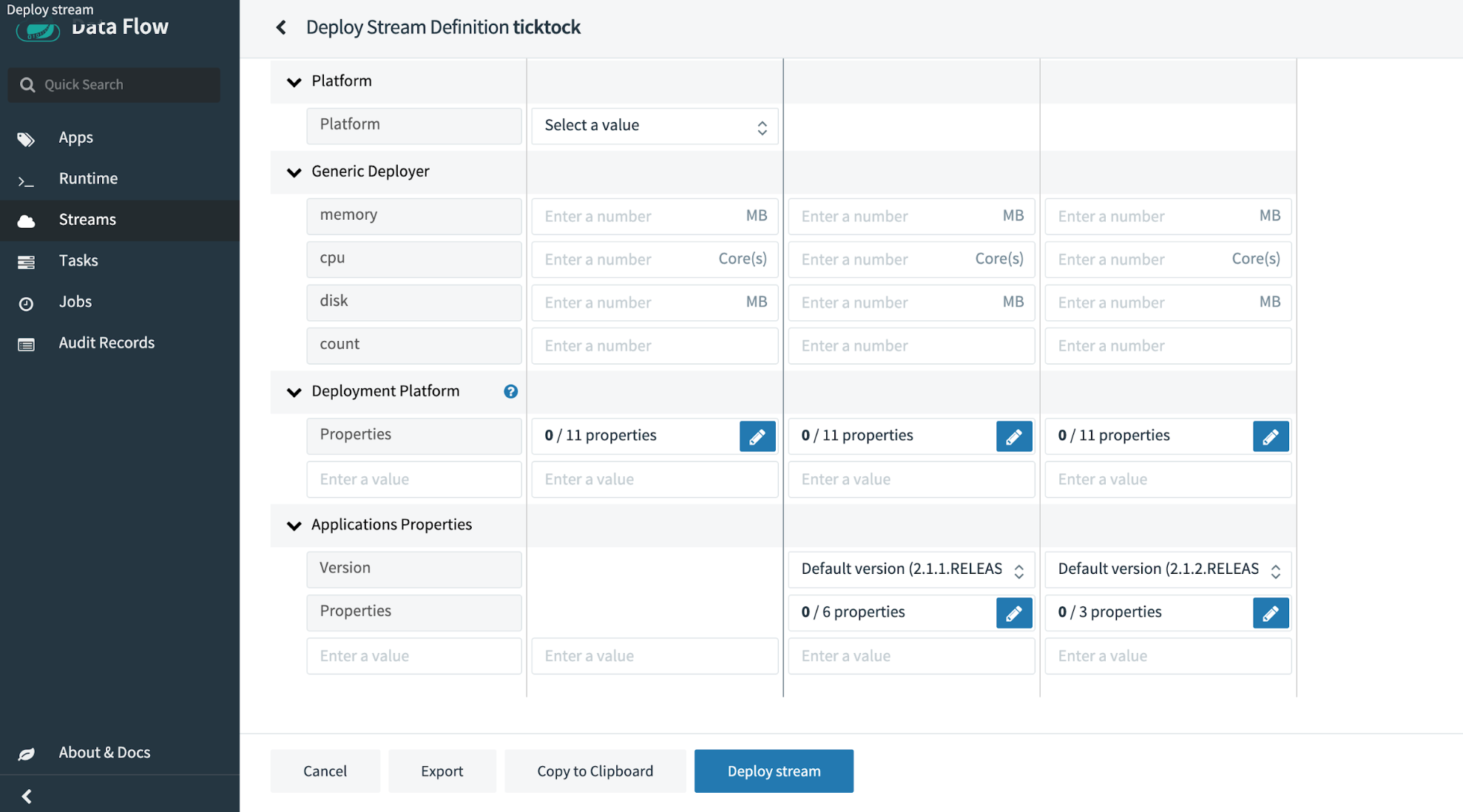Viewport: 1463px width, 812px height.
Task: Click the edit icon for first Deployment Platform properties
Action: click(x=758, y=436)
